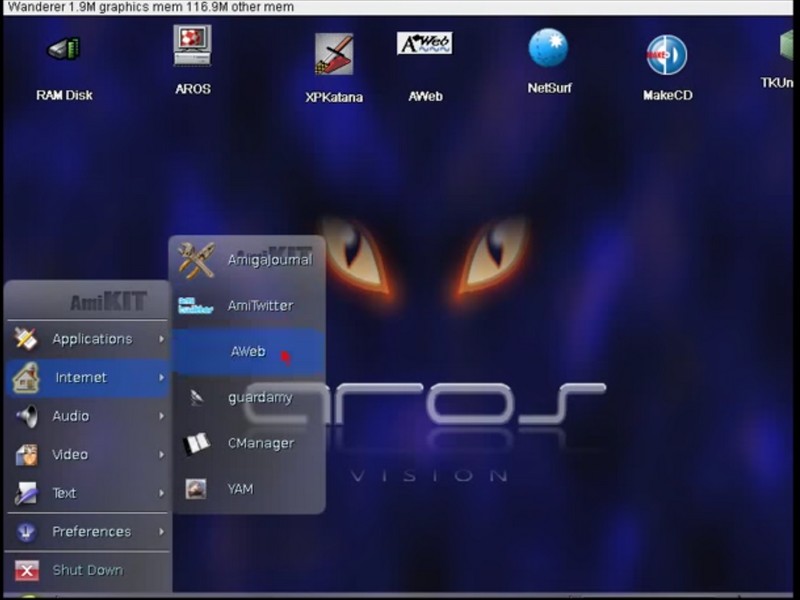The width and height of the screenshot is (800, 600).
Task: Click the AmigaJournal tools icon in submenu
Action: coord(196,260)
